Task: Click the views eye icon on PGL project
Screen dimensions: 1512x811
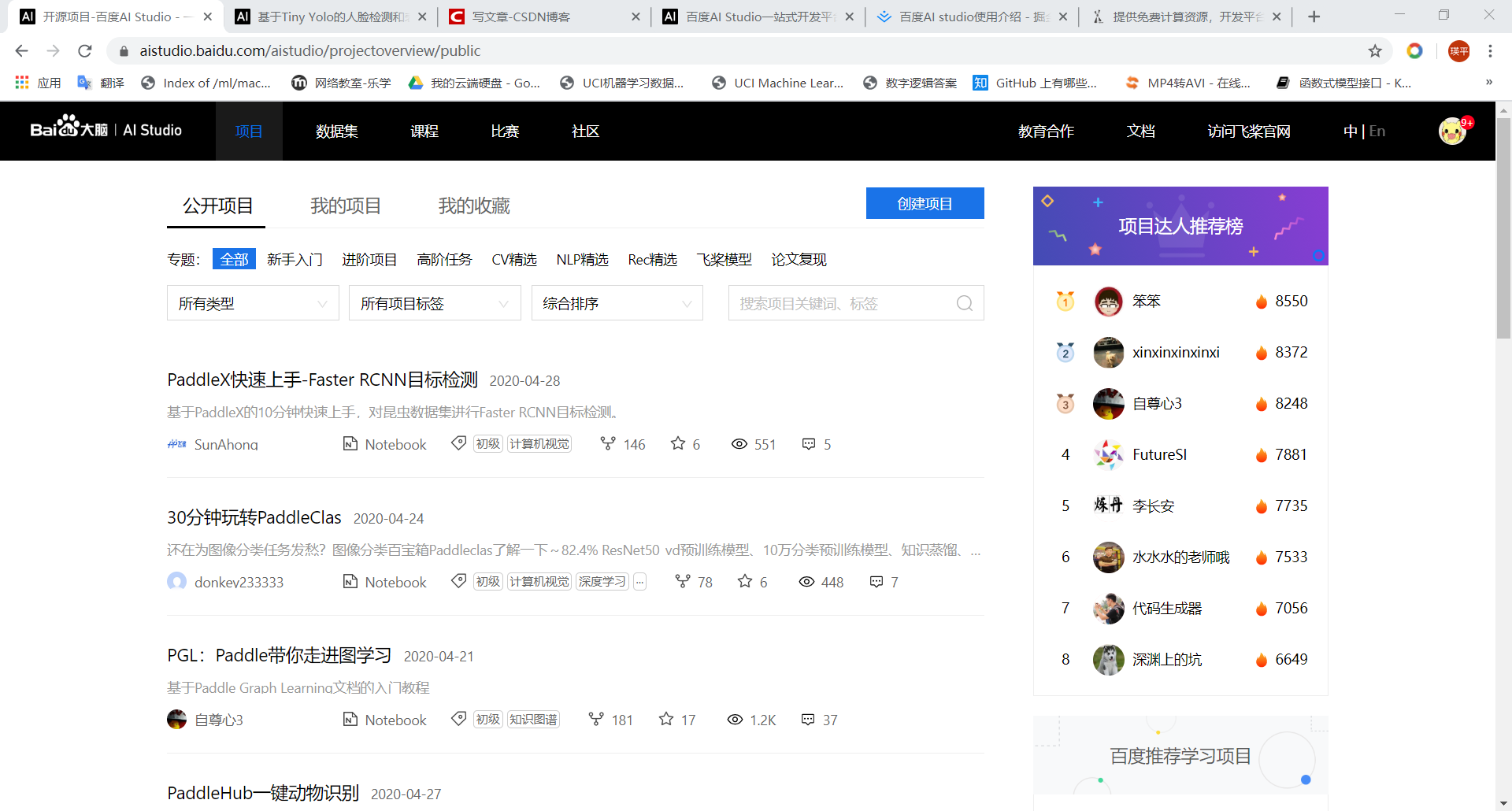Action: point(735,720)
